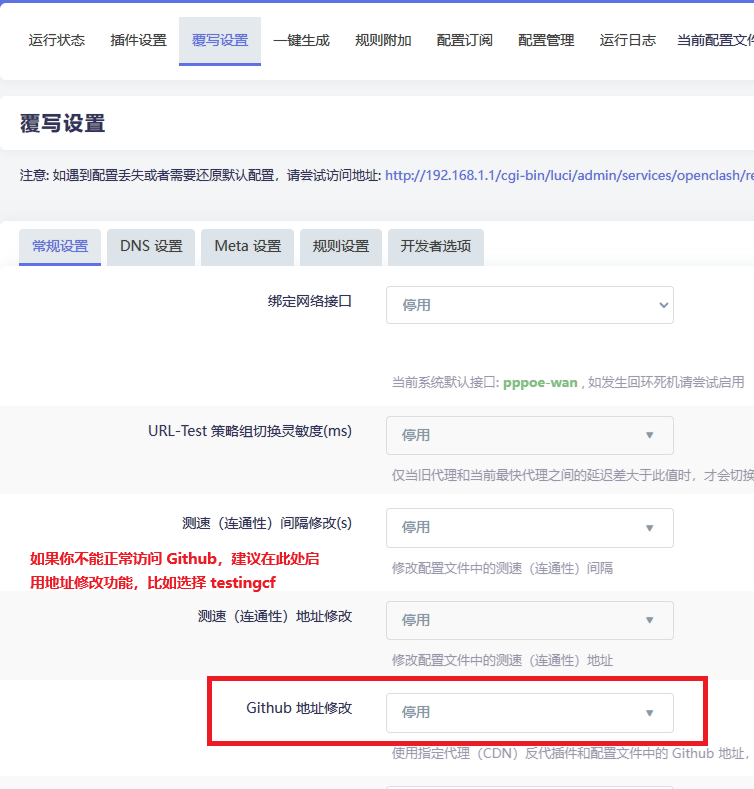The image size is (754, 789).
Task: View the 运行日志 tab
Action: click(x=628, y=41)
